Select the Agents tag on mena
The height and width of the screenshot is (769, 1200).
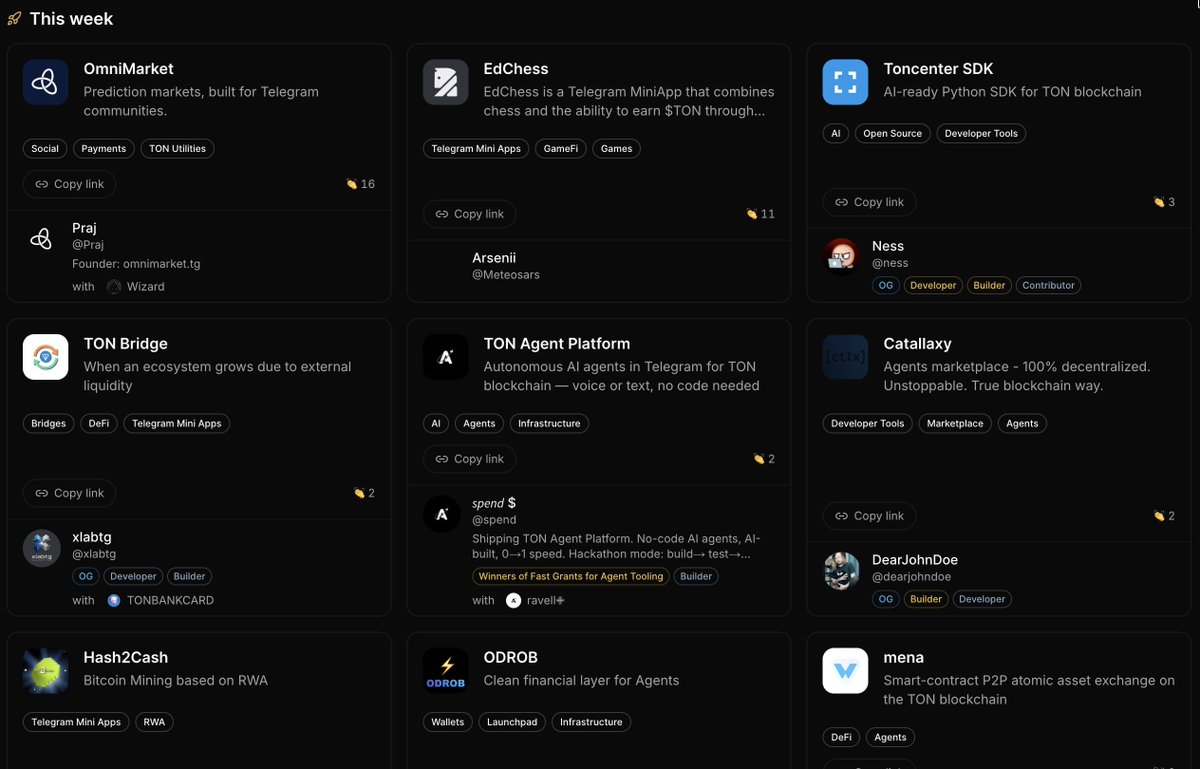click(x=890, y=738)
